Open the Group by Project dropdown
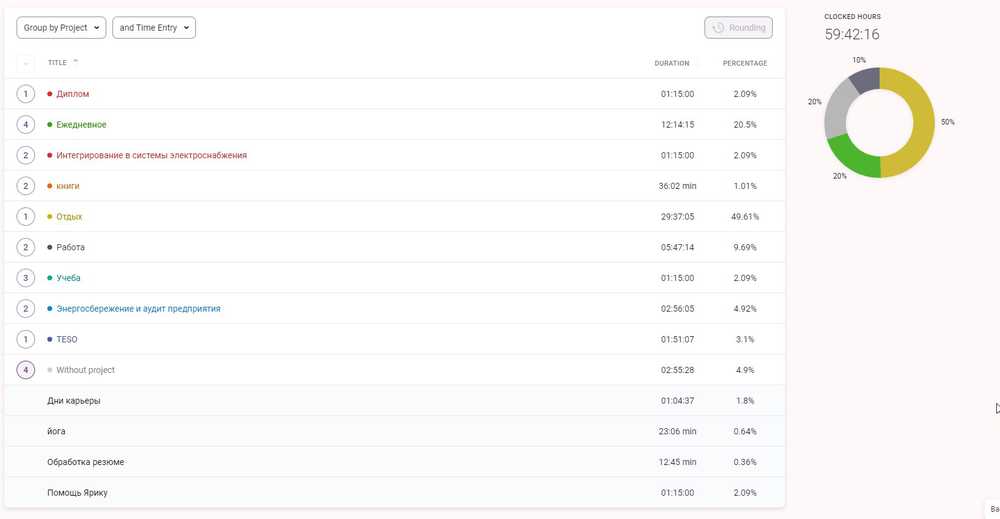 click(62, 28)
